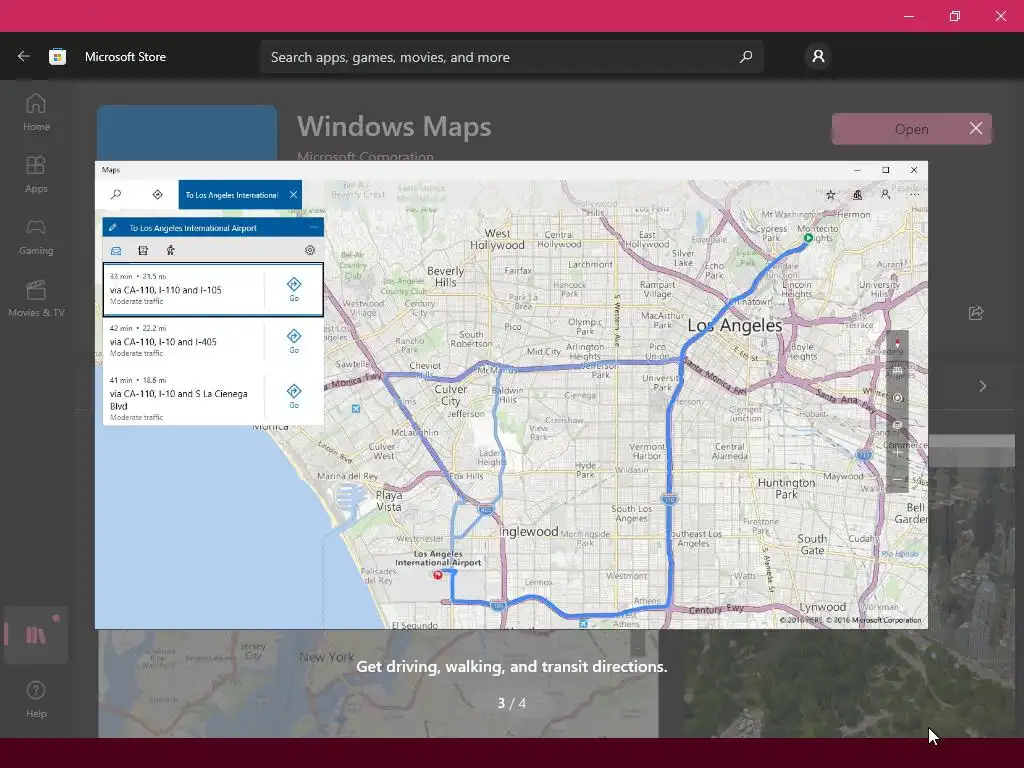The image size is (1024, 768).
Task: Click the pencil edit icon for destination
Action: pyautogui.click(x=113, y=227)
